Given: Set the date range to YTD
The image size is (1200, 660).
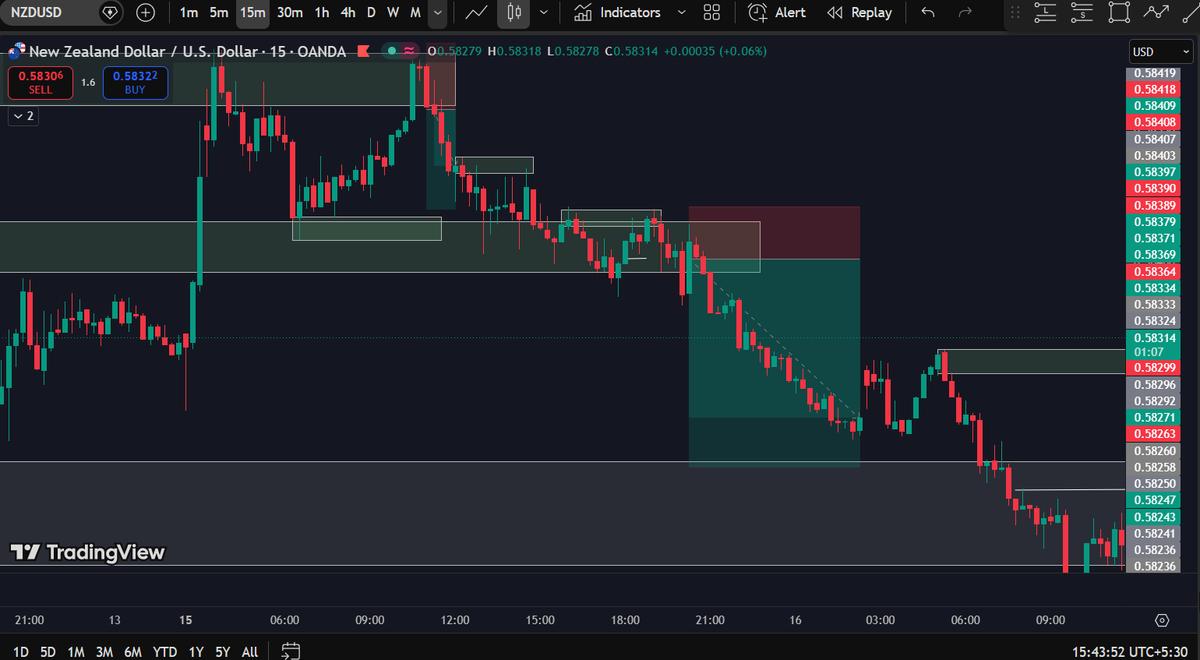Looking at the screenshot, I should pyautogui.click(x=166, y=651).
